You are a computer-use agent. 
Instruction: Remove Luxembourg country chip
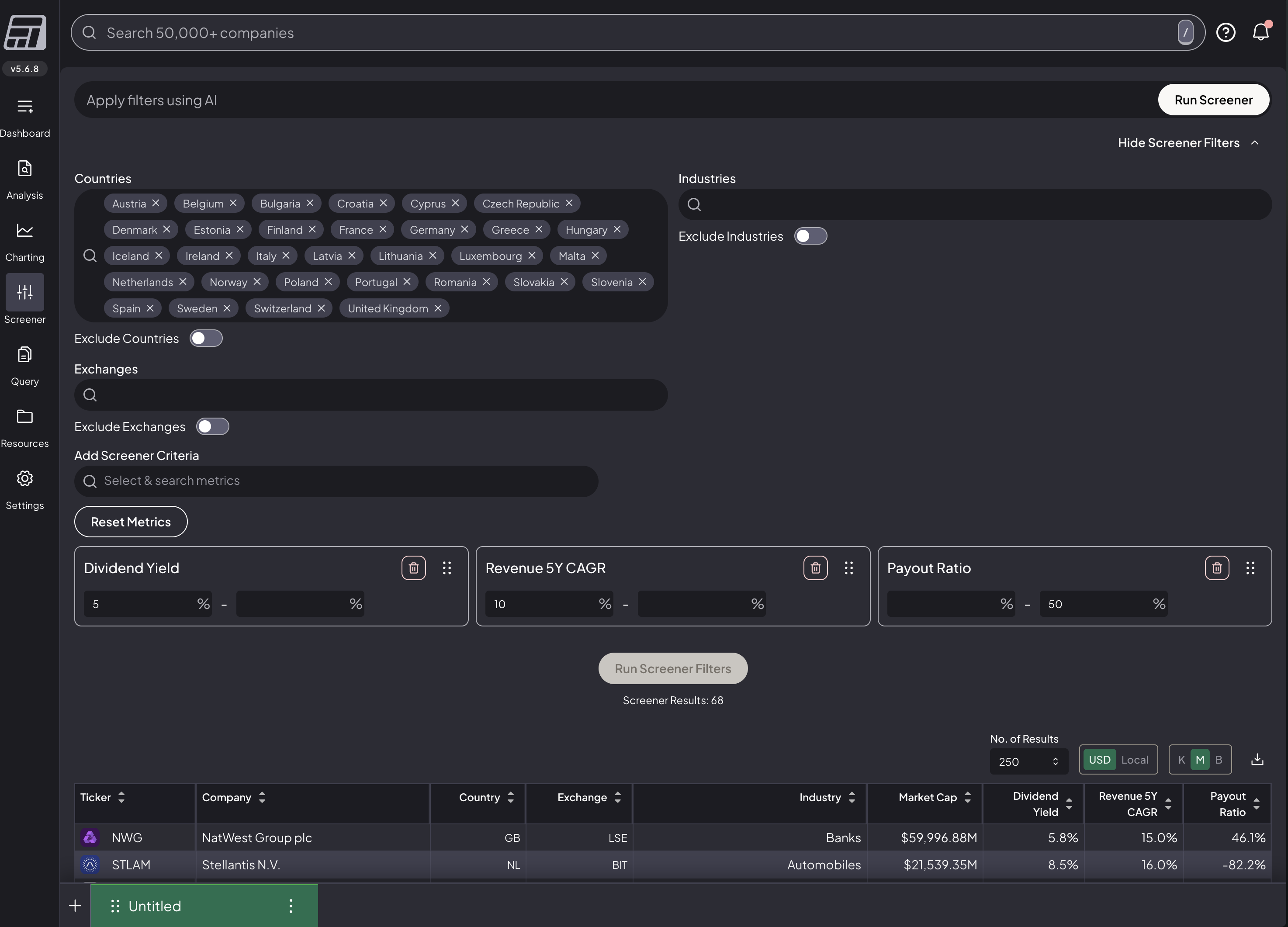532,256
